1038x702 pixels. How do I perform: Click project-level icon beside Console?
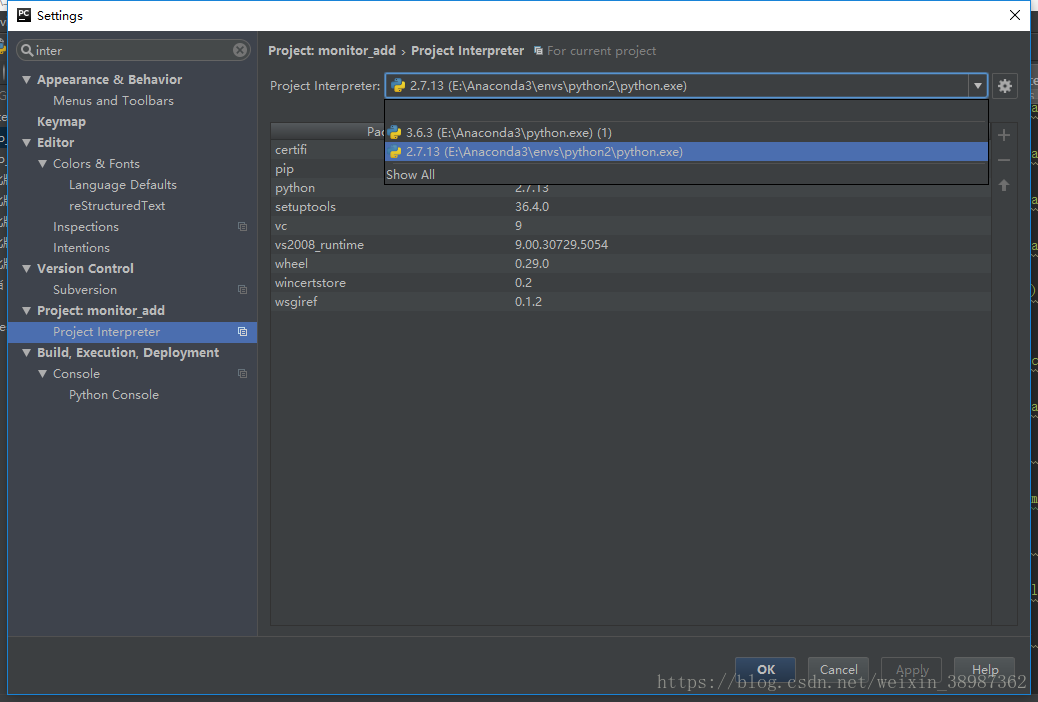[242, 374]
